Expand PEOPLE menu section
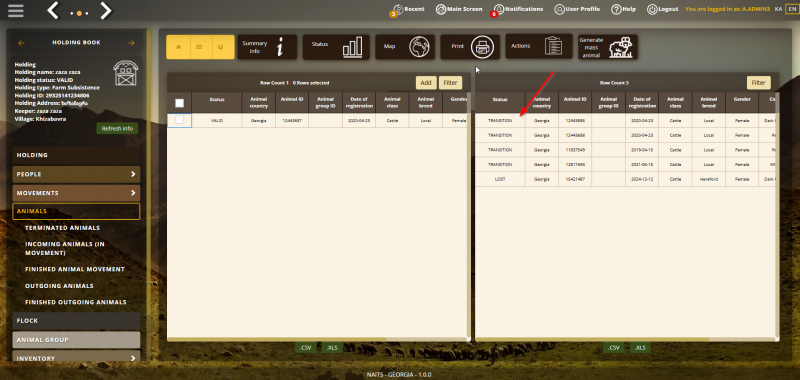 pyautogui.click(x=76, y=174)
